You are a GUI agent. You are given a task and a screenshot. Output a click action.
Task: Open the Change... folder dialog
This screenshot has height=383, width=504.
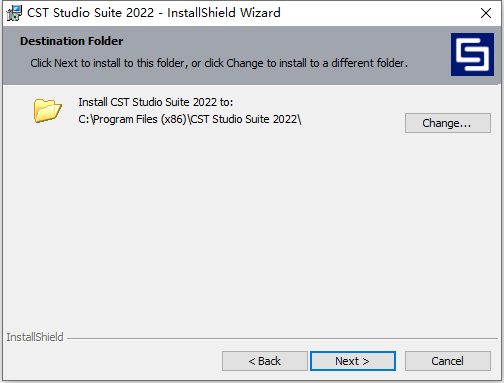tap(448, 123)
